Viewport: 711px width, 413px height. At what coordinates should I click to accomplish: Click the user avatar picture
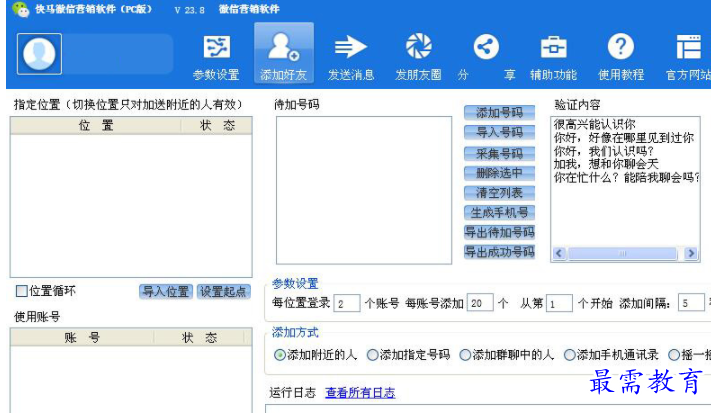[39, 53]
